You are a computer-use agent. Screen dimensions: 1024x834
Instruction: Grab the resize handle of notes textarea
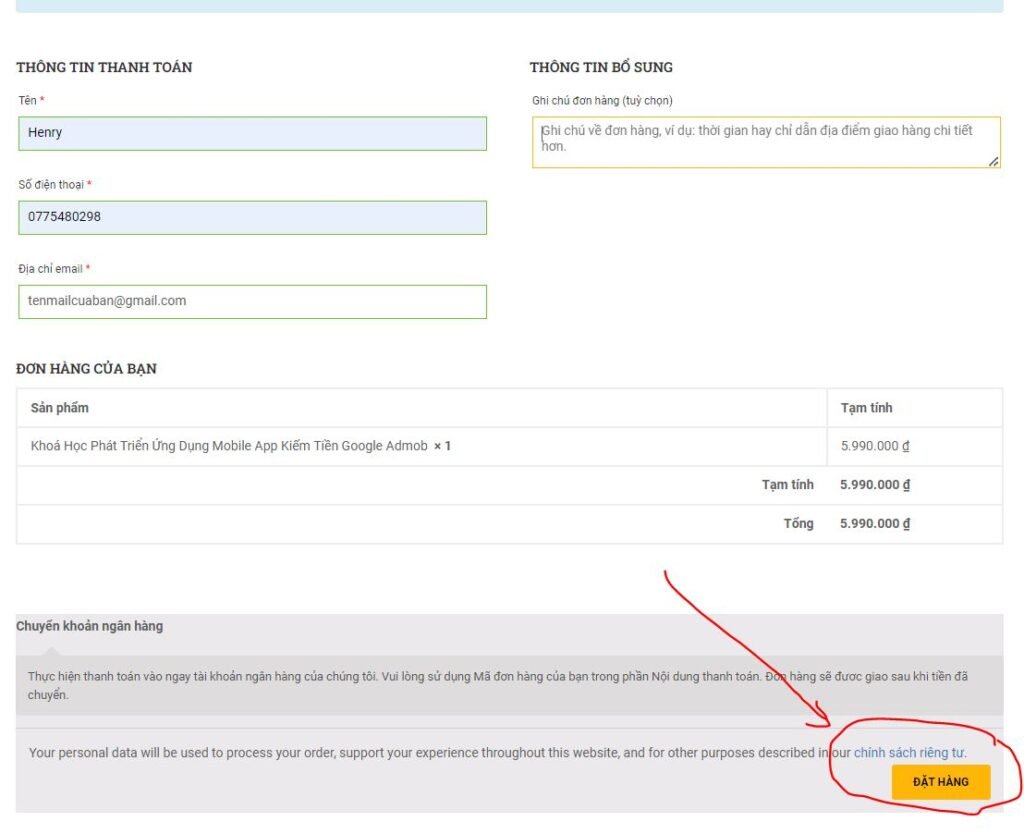tap(993, 161)
